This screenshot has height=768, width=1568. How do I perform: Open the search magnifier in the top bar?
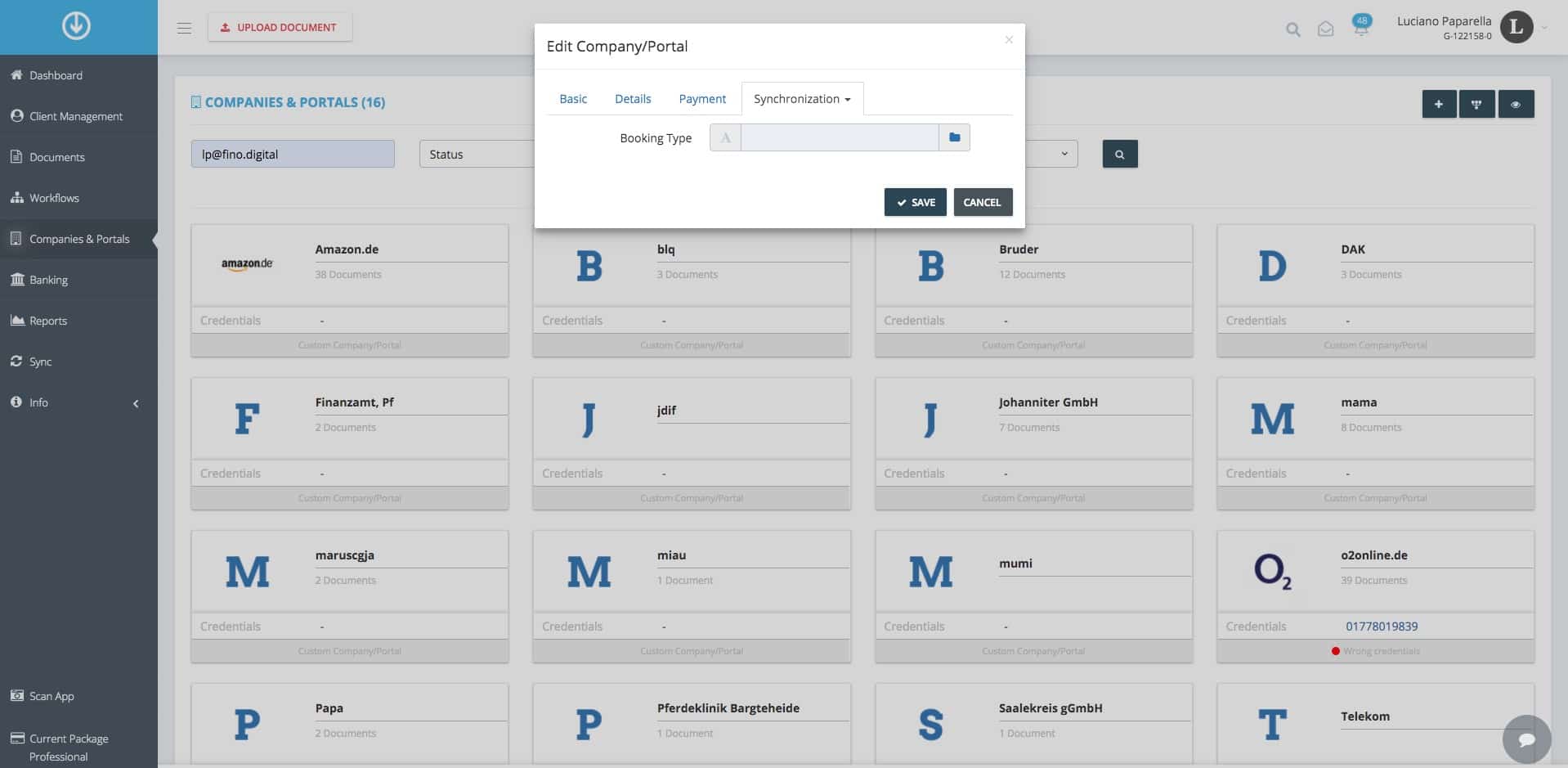click(x=1292, y=29)
